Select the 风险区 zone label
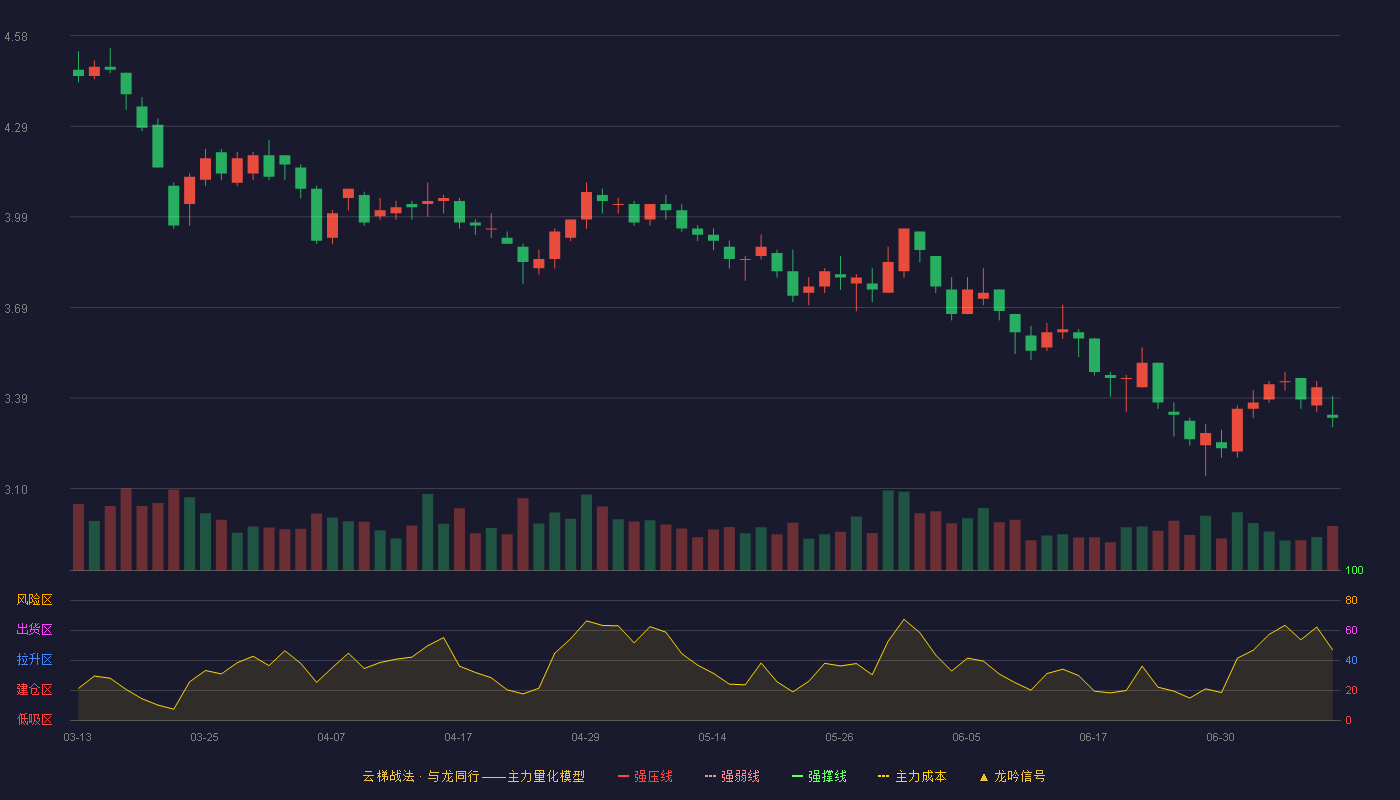Screen dimensions: 1400x800 coord(34,600)
